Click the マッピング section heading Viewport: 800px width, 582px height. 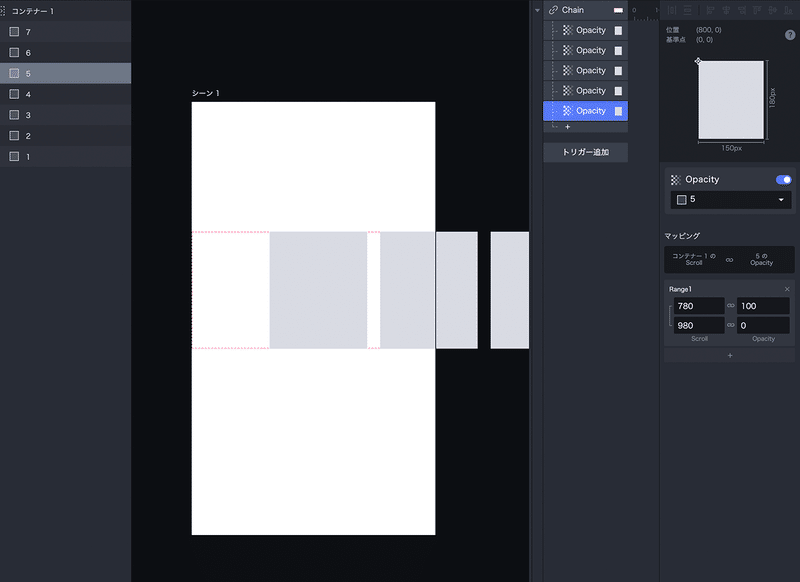682,236
